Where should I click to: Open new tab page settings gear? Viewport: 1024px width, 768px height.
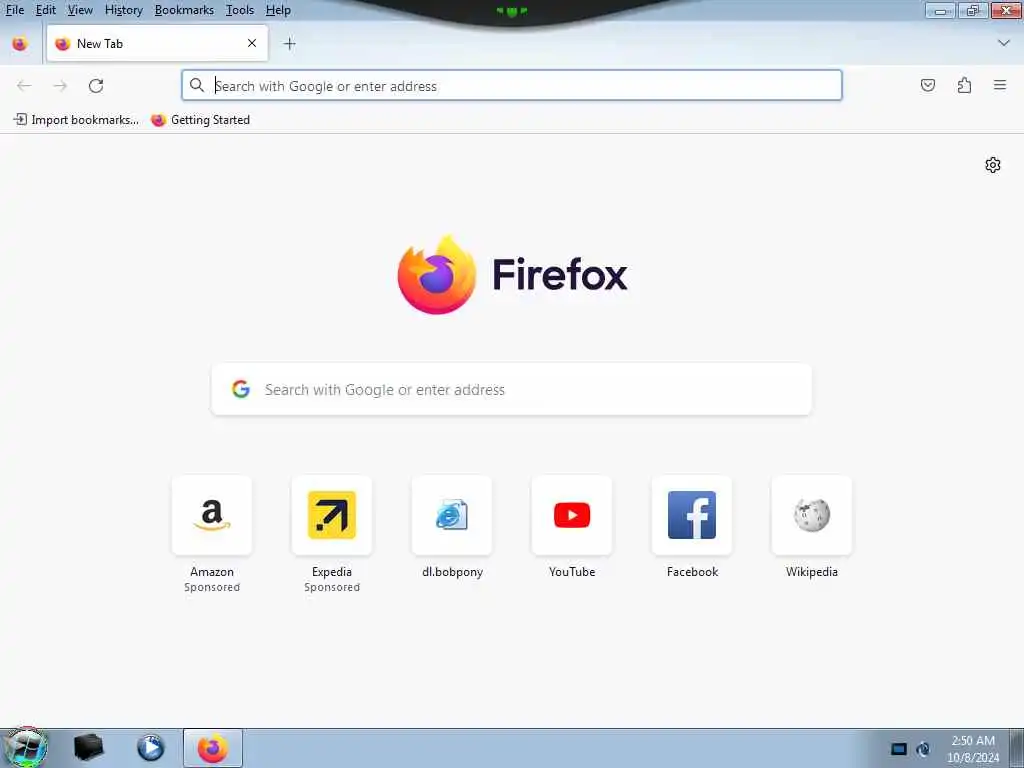pos(993,165)
